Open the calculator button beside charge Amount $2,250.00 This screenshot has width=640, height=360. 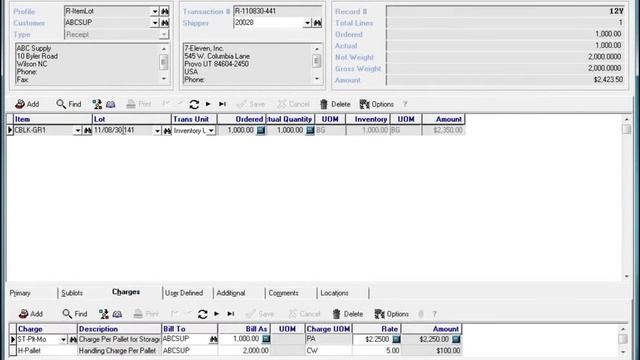[x=456, y=339]
